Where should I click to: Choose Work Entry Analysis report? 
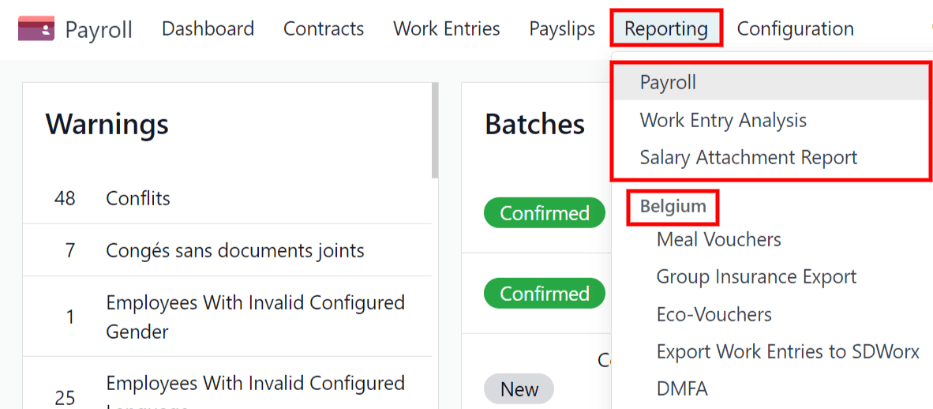tap(723, 120)
